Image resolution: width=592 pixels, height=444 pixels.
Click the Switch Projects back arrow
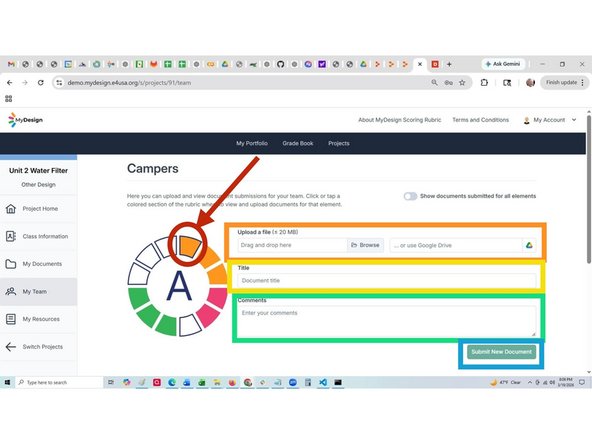tap(11, 347)
